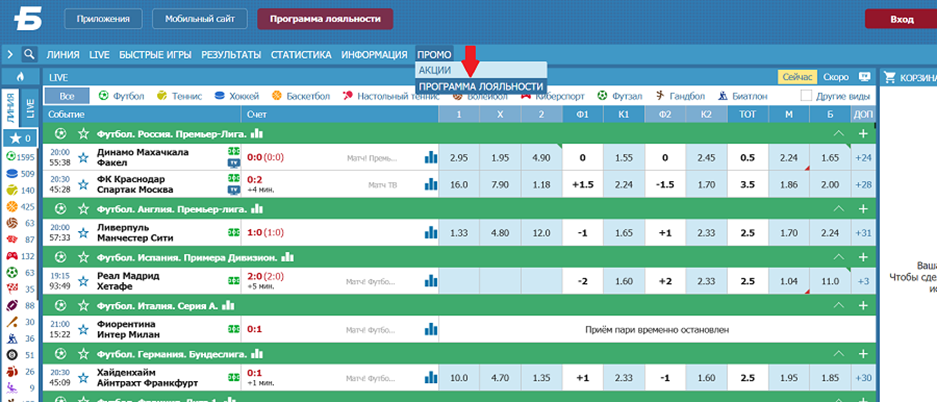Bet on odds 2.95 for Динамо Махачкала
Viewport: 937px width, 402px height.
point(458,158)
